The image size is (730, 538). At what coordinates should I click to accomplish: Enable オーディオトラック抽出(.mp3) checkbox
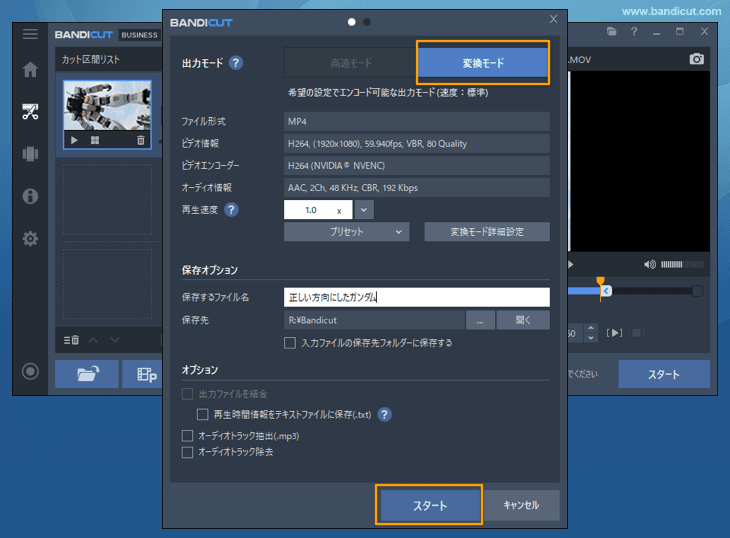187,436
